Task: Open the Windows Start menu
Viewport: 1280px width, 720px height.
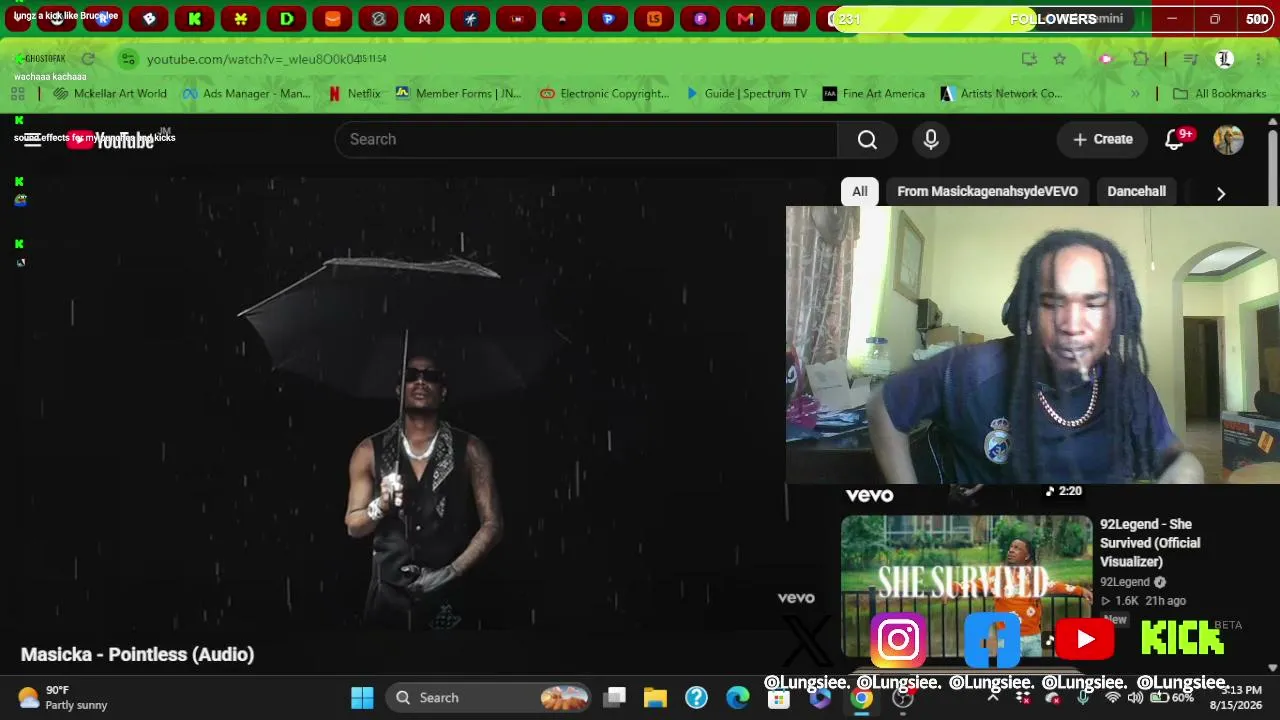Action: point(362,698)
